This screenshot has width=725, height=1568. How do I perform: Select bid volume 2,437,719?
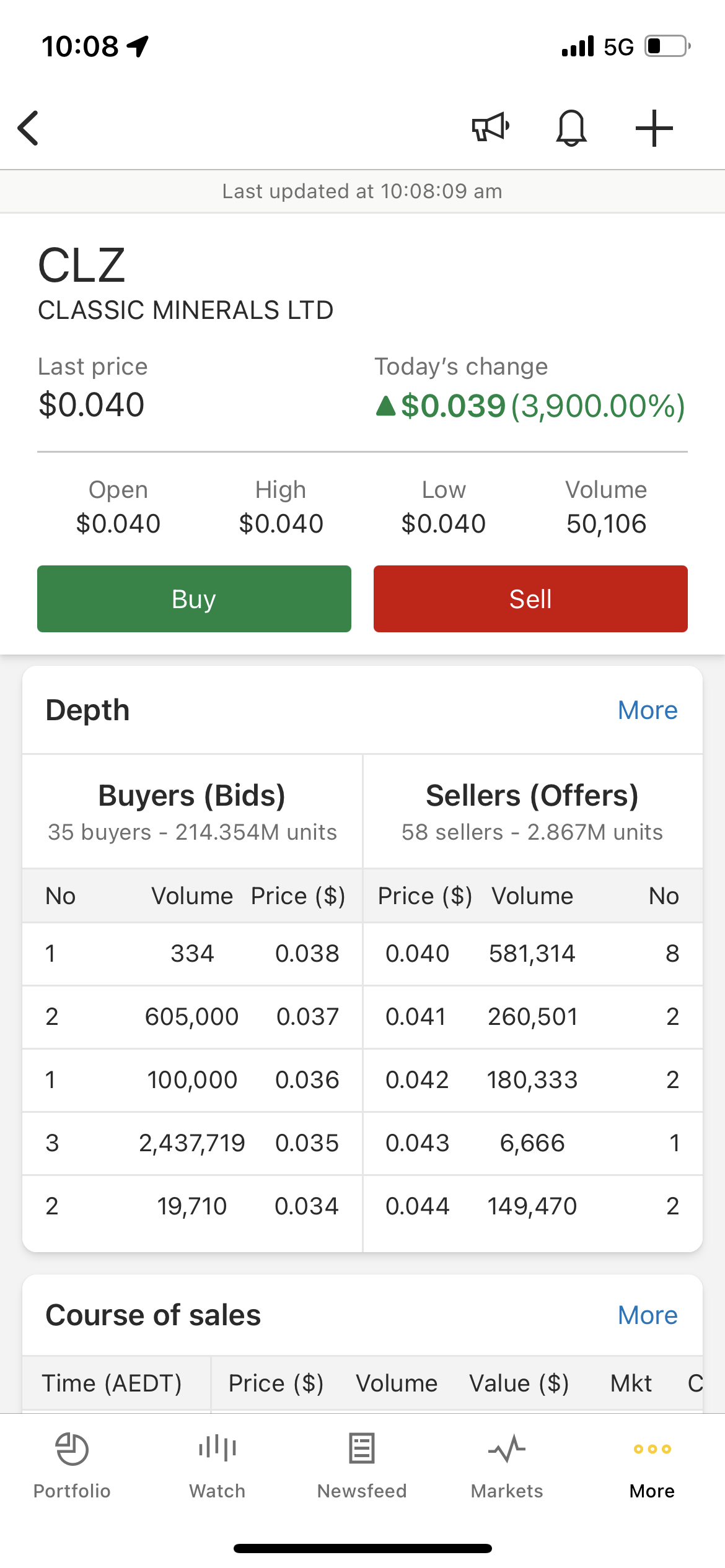(x=191, y=1143)
